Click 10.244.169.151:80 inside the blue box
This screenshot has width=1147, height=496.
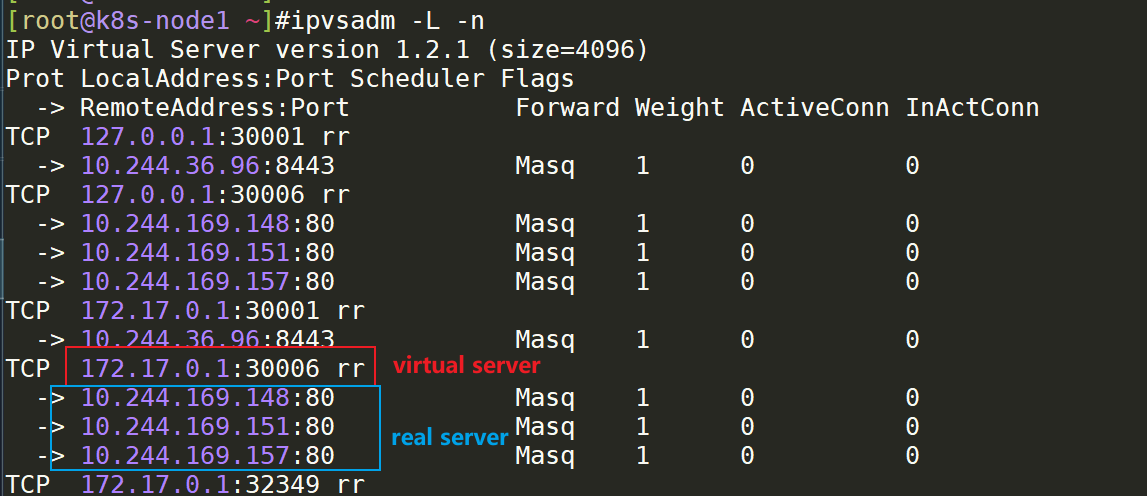tap(208, 427)
